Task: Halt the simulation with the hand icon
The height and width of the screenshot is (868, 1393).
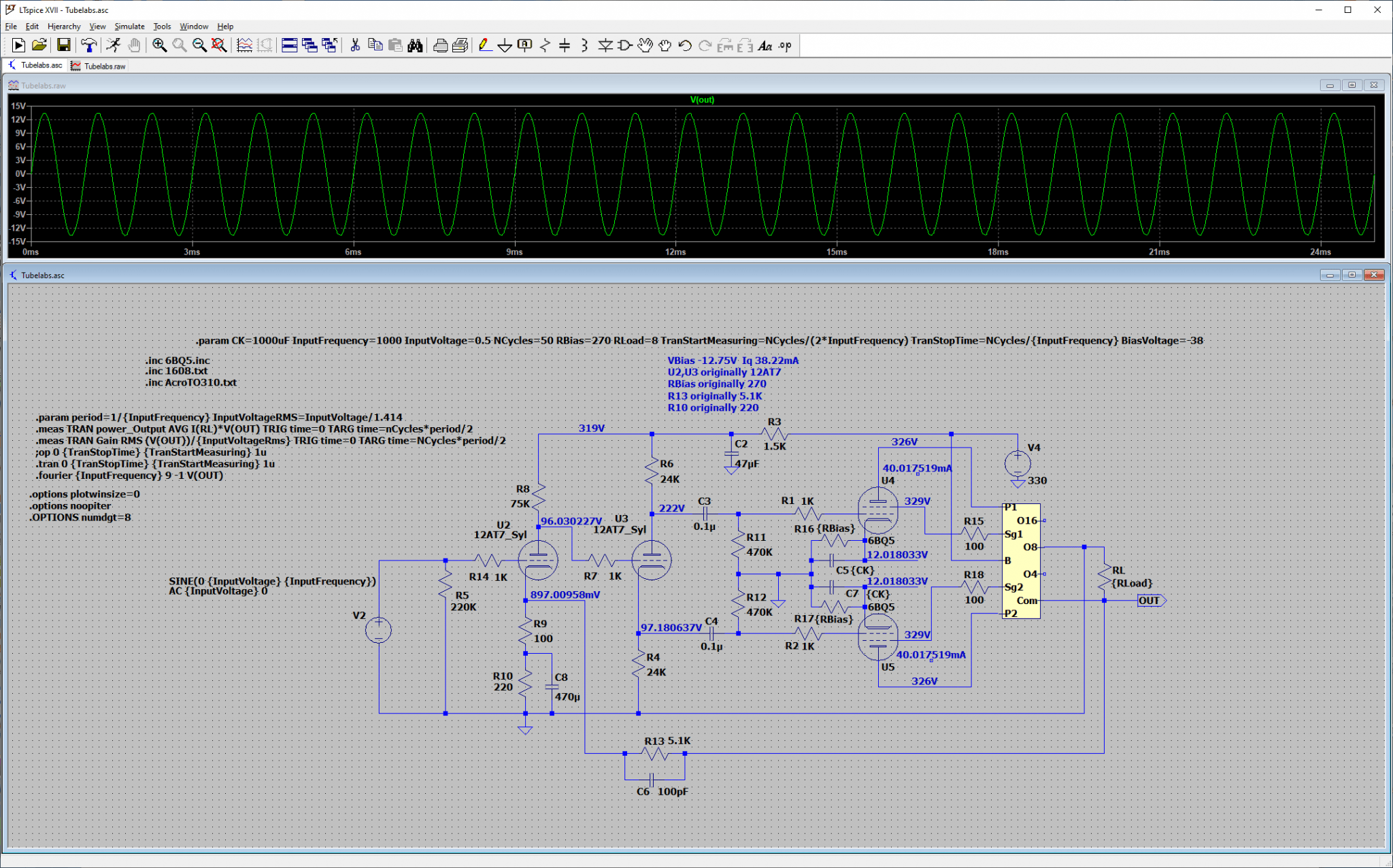Action: 134,46
